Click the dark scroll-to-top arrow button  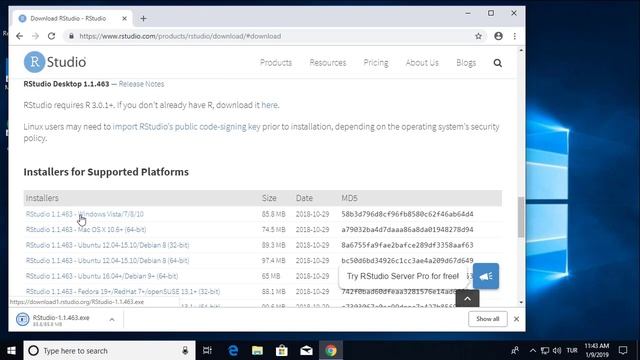point(467,299)
